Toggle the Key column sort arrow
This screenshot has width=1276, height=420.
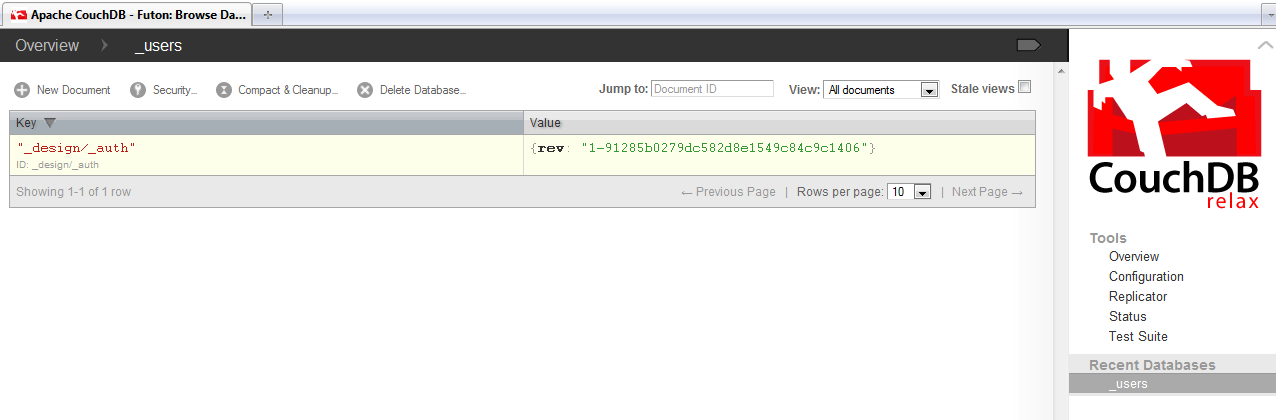[50, 123]
